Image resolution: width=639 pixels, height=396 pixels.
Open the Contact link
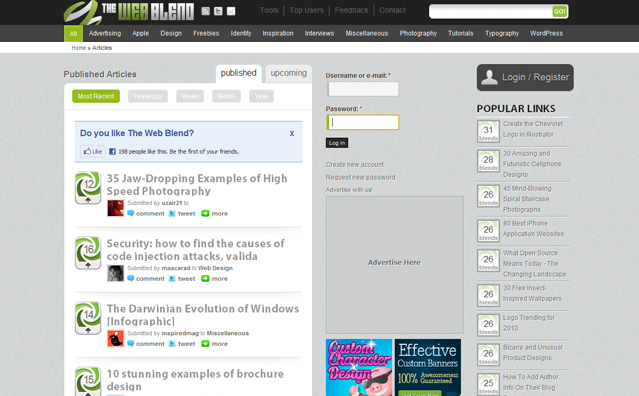click(392, 10)
